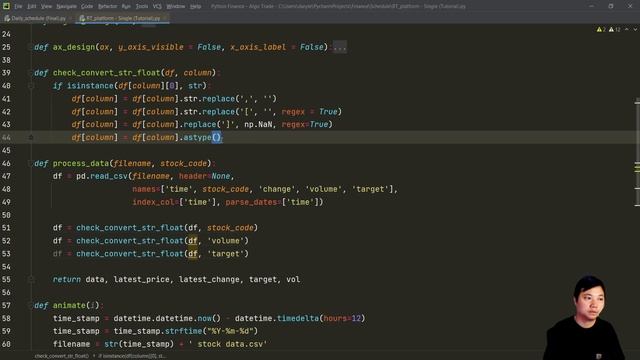Image resolution: width=640 pixels, height=360 pixels.
Task: Open the Navigate menu
Action: 66,7
